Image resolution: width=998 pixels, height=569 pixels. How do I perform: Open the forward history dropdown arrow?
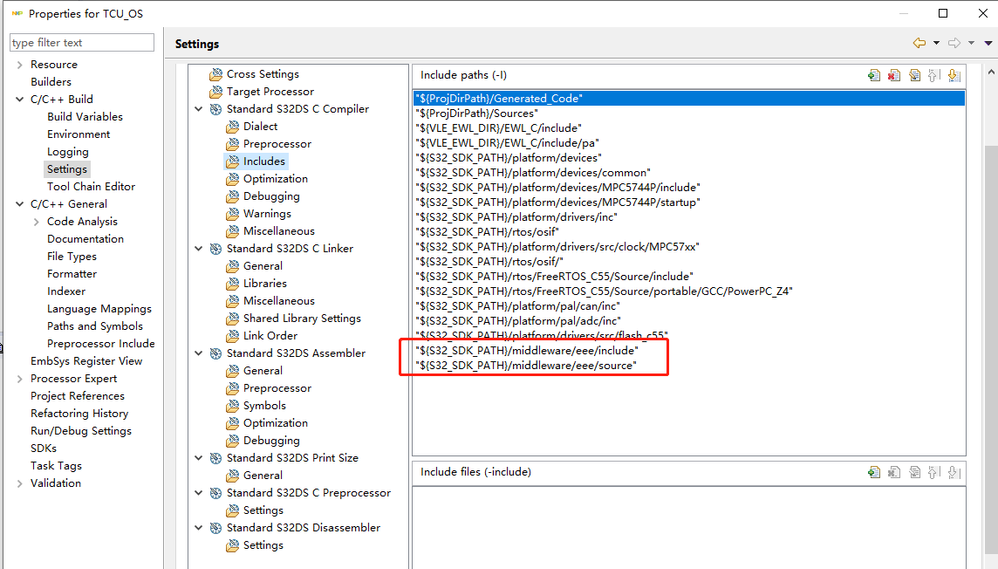coord(971,43)
